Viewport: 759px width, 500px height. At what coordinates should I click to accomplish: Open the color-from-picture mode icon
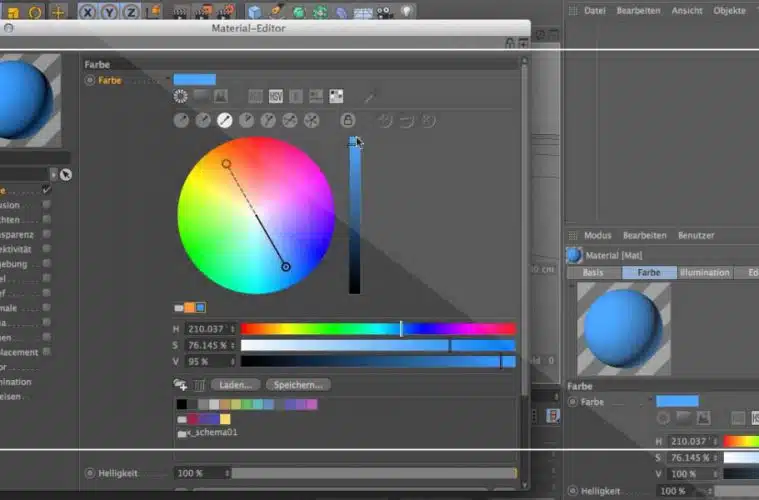click(x=220, y=97)
